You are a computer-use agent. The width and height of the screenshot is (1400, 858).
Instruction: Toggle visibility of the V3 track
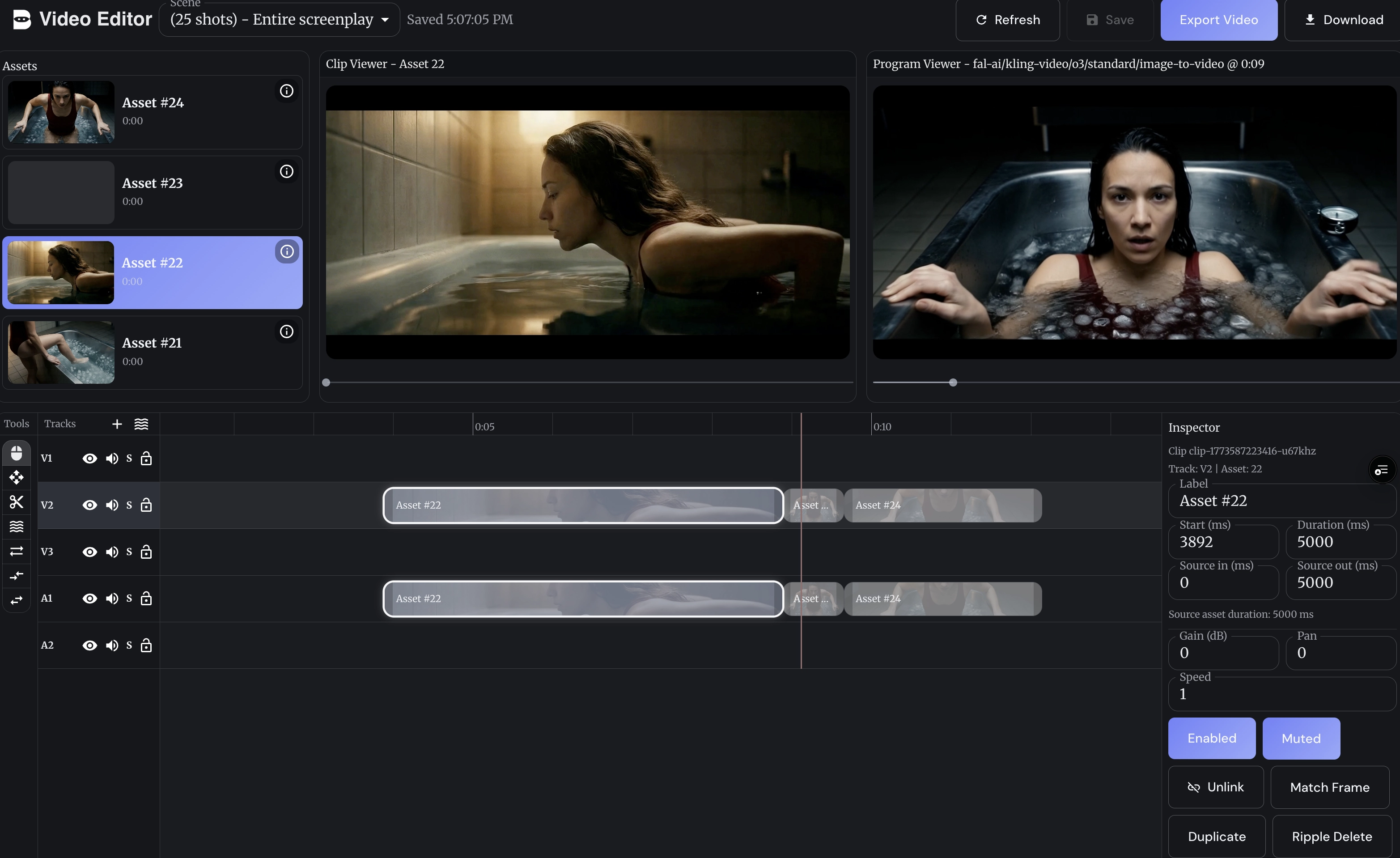coord(90,552)
